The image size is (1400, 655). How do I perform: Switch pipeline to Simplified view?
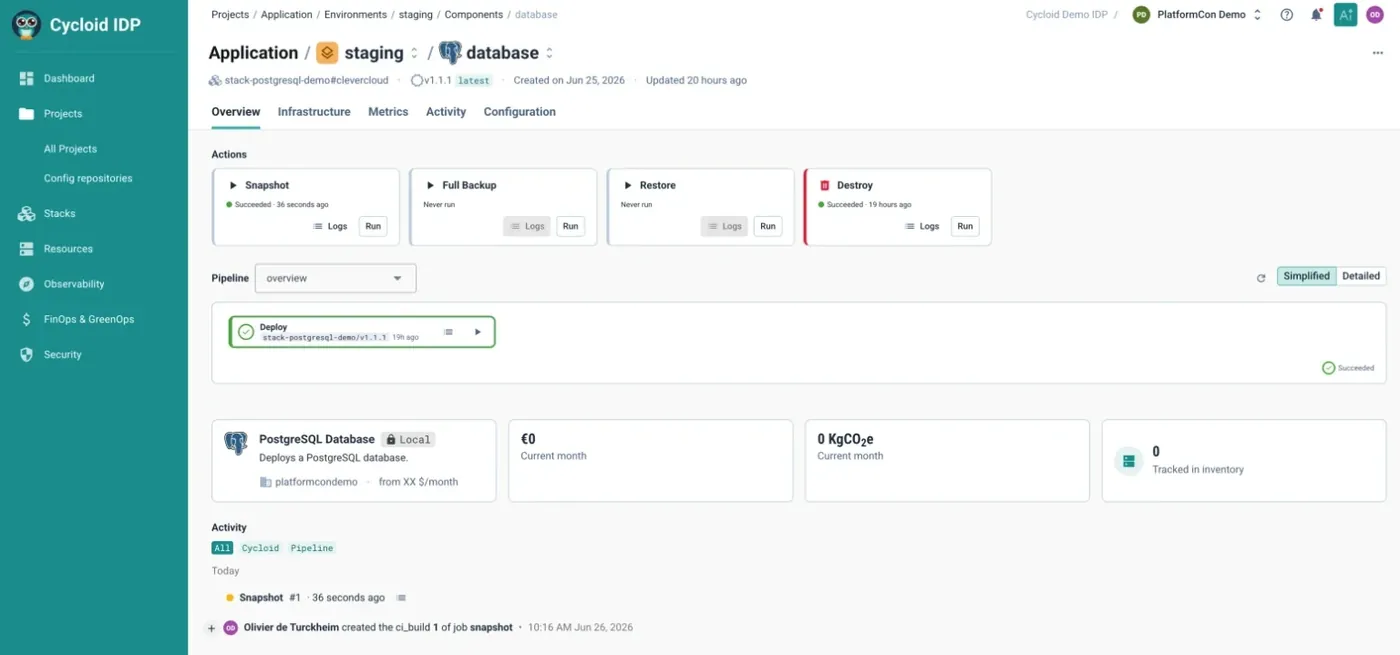click(1306, 276)
